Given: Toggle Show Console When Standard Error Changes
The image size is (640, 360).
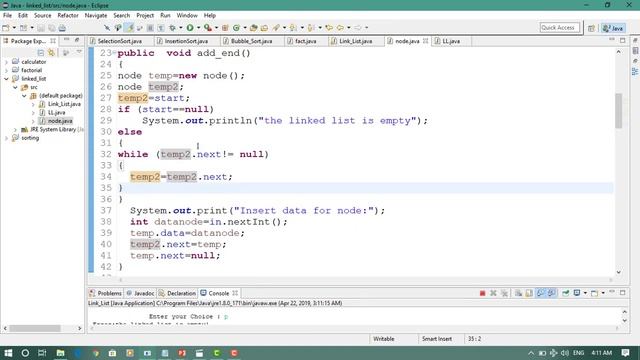Looking at the screenshot, I should pyautogui.click(x=551, y=293).
